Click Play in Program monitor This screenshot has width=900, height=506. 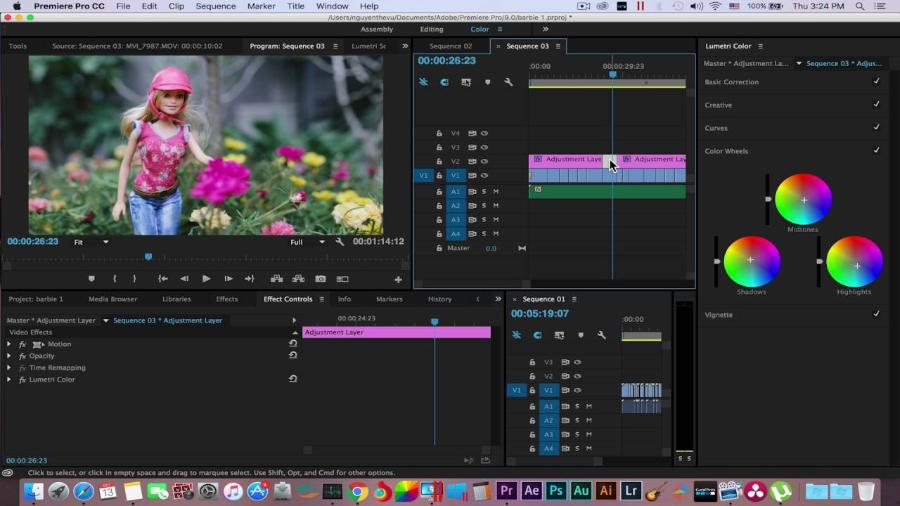[206, 279]
